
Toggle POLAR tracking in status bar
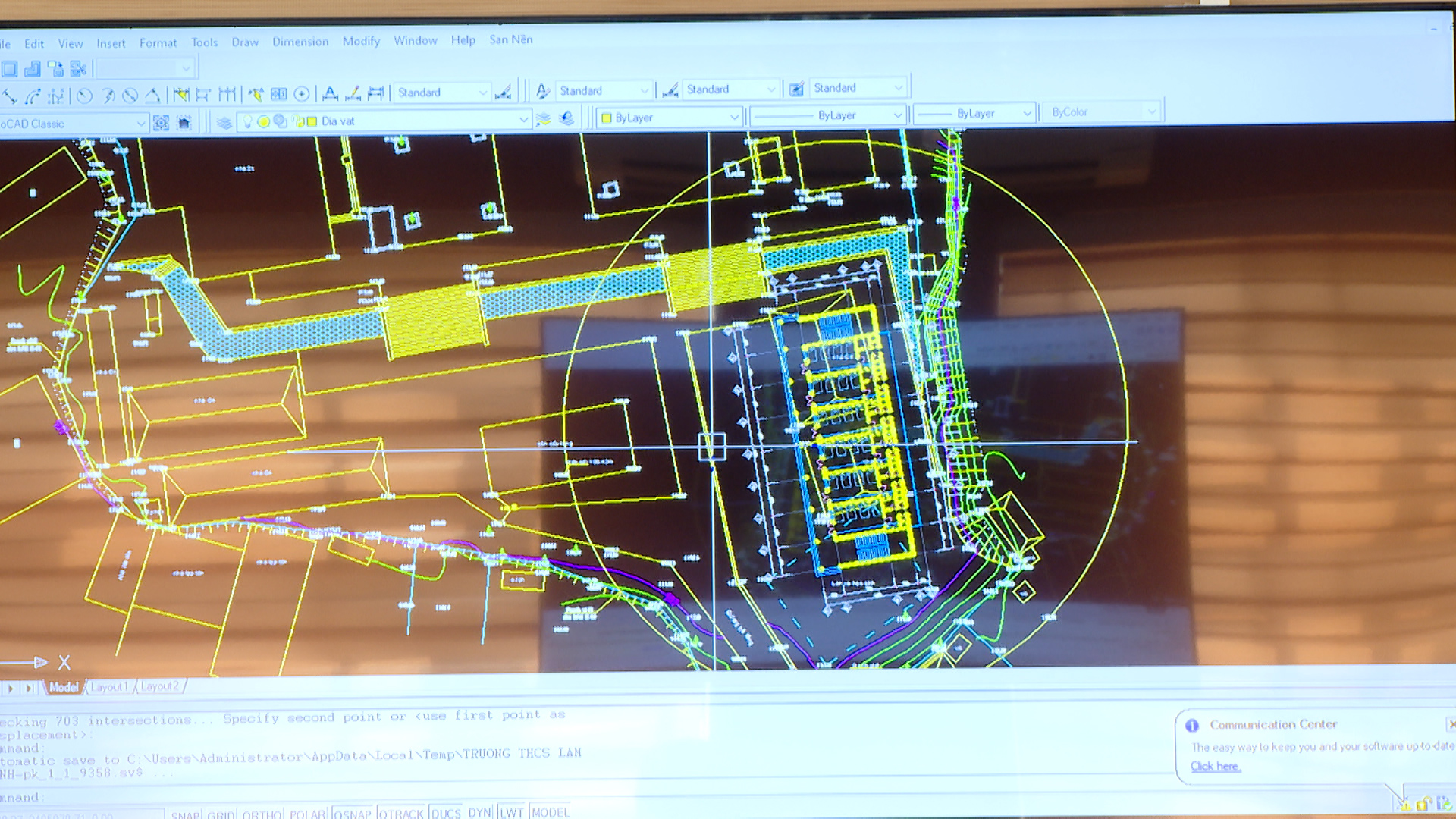[308, 814]
